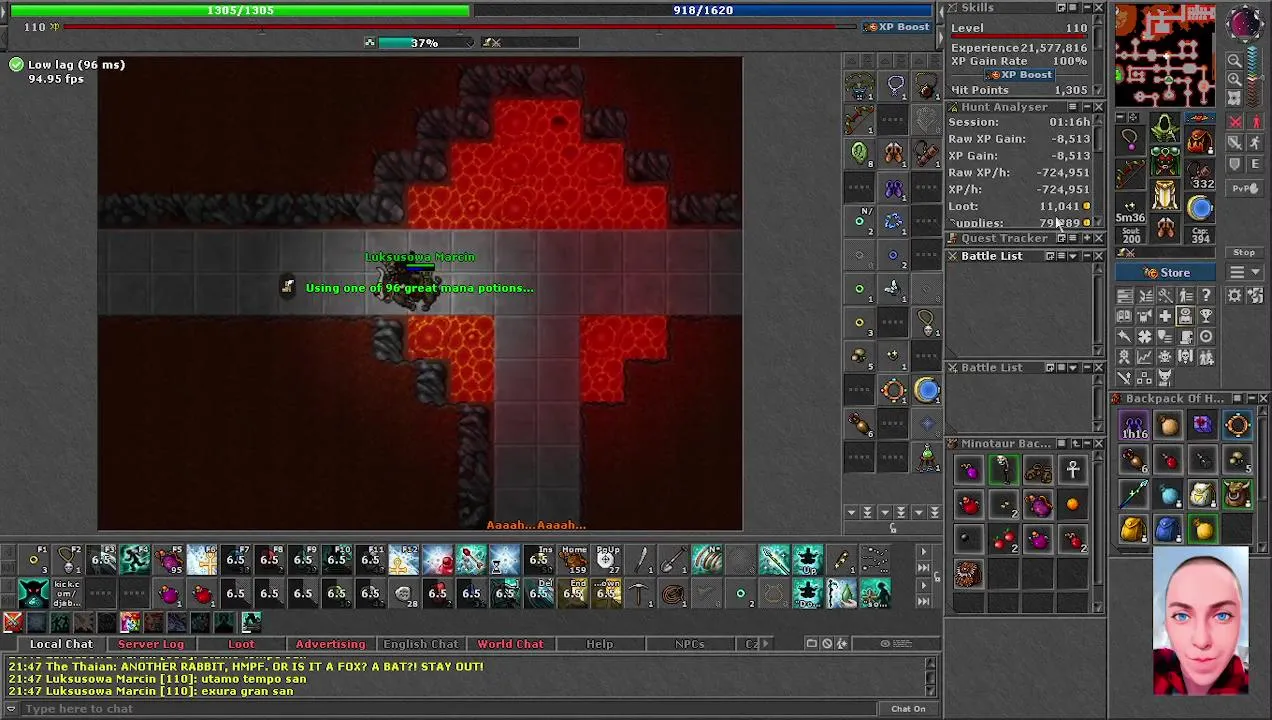Click the blue ring equipment slot
Image resolution: width=1272 pixels, height=720 pixels.
1199,208
